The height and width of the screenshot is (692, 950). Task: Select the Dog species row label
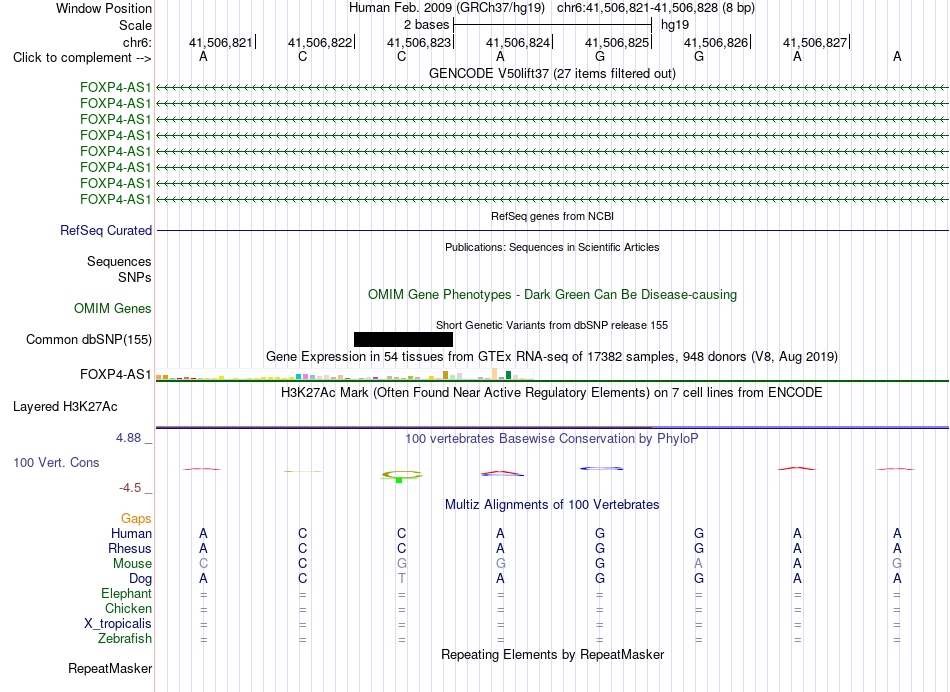tap(140, 579)
